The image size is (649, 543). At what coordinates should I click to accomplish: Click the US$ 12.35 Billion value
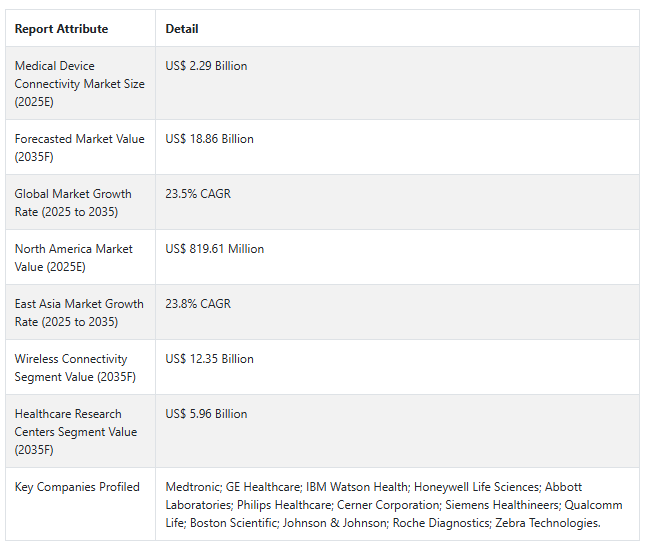[209, 359]
